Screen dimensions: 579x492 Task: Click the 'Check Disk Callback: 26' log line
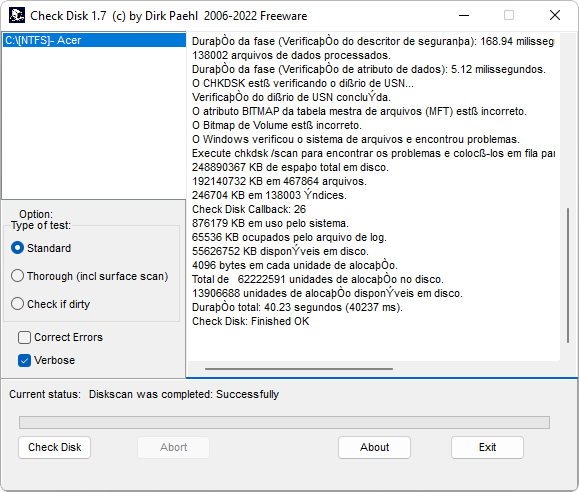[249, 209]
